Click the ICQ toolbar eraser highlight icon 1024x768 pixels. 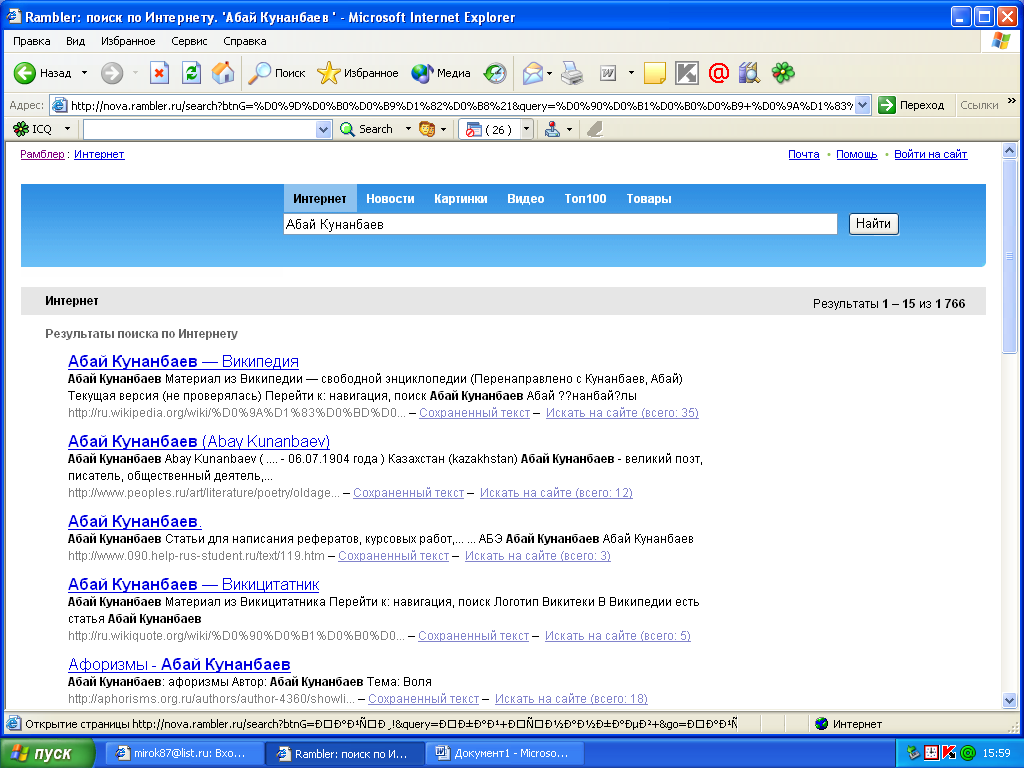pos(594,129)
